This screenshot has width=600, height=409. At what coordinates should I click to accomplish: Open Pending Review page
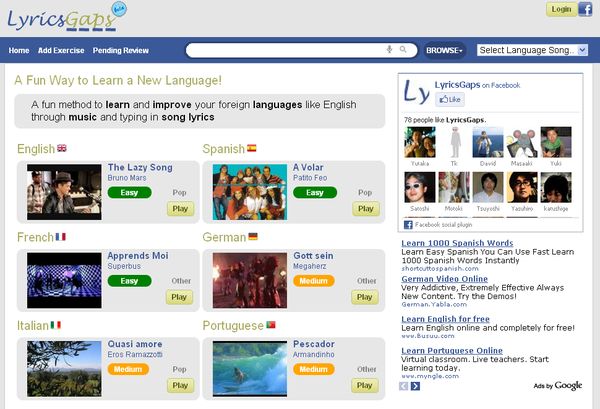click(x=121, y=51)
